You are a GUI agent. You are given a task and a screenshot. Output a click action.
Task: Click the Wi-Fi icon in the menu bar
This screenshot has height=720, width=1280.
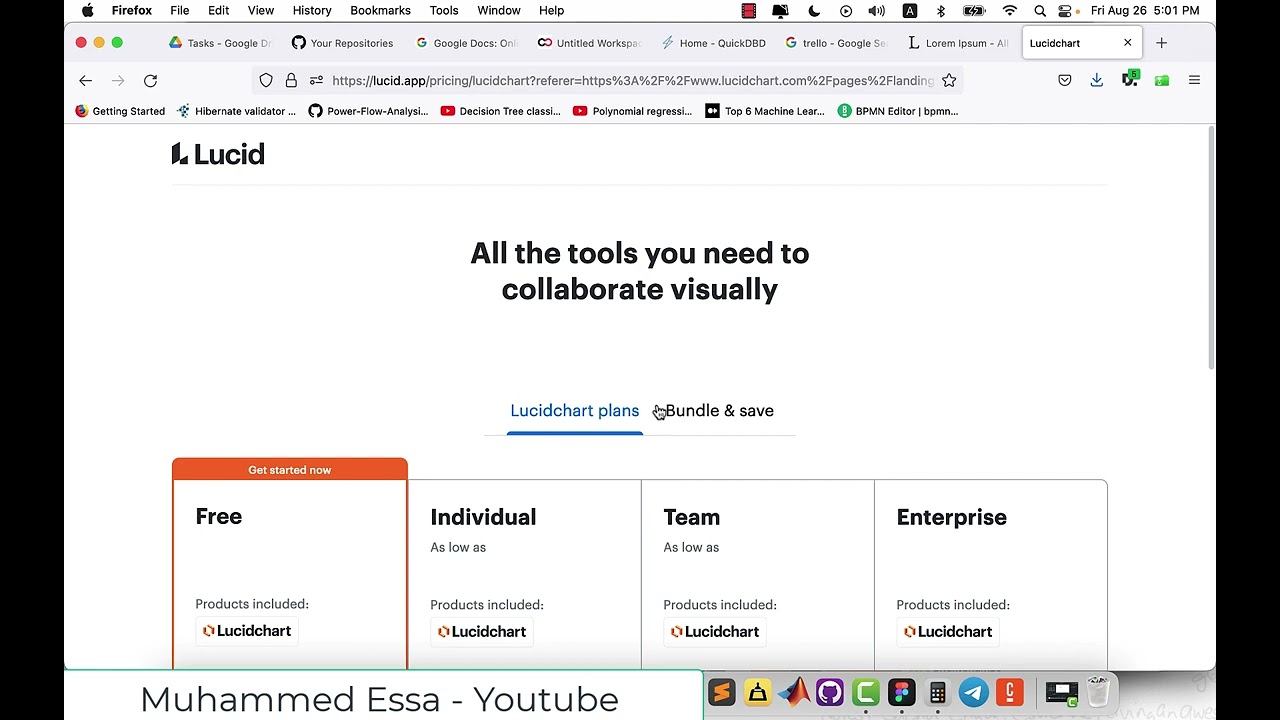pos(1010,10)
